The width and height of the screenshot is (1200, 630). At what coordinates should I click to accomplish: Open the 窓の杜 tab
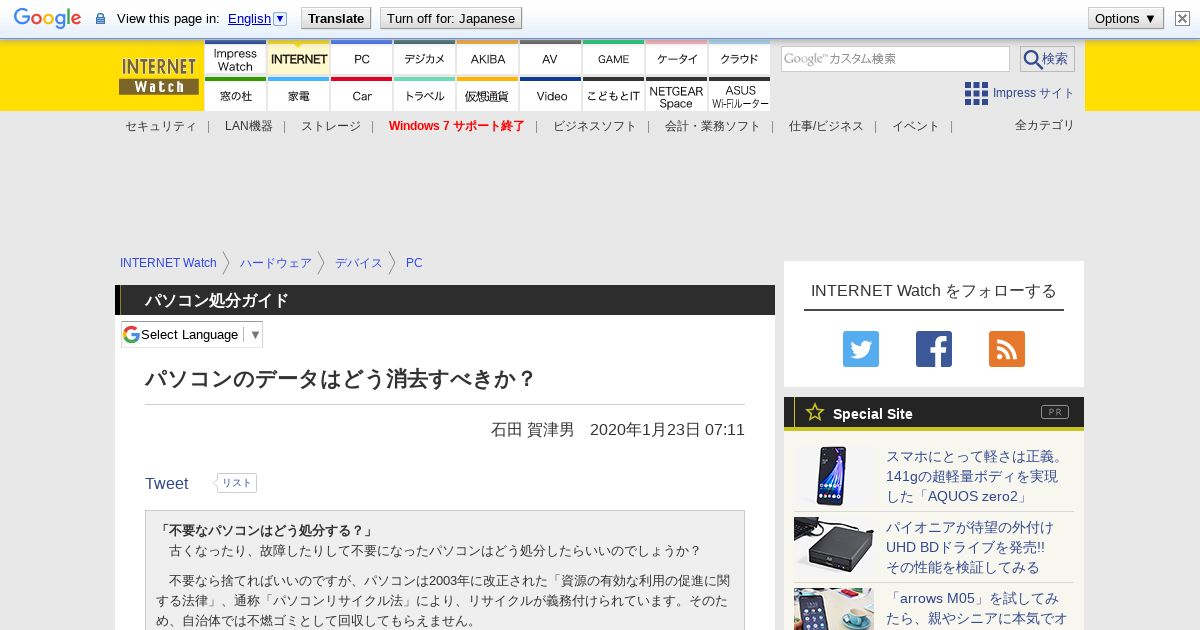(235, 95)
